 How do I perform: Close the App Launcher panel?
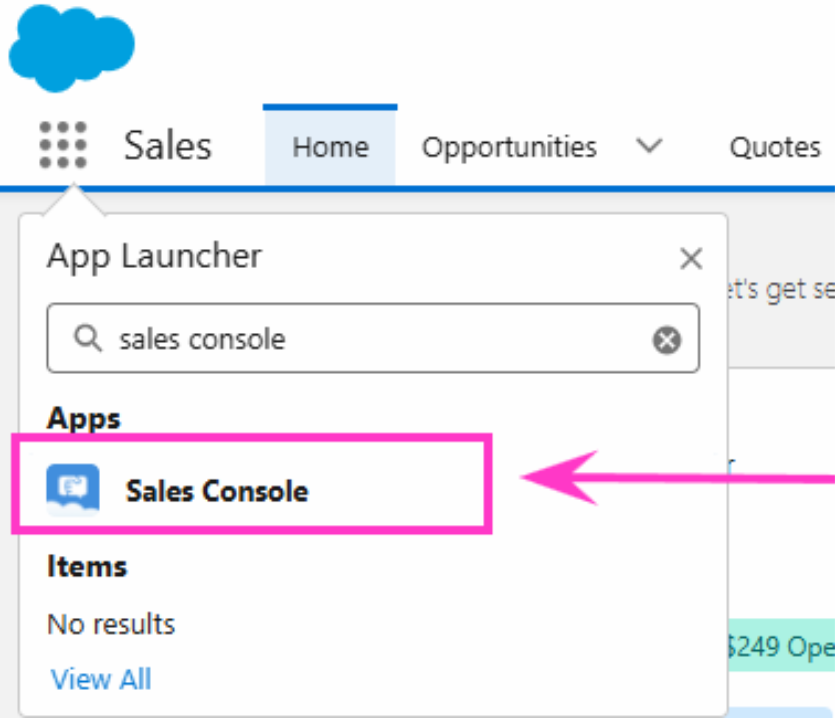point(691,259)
